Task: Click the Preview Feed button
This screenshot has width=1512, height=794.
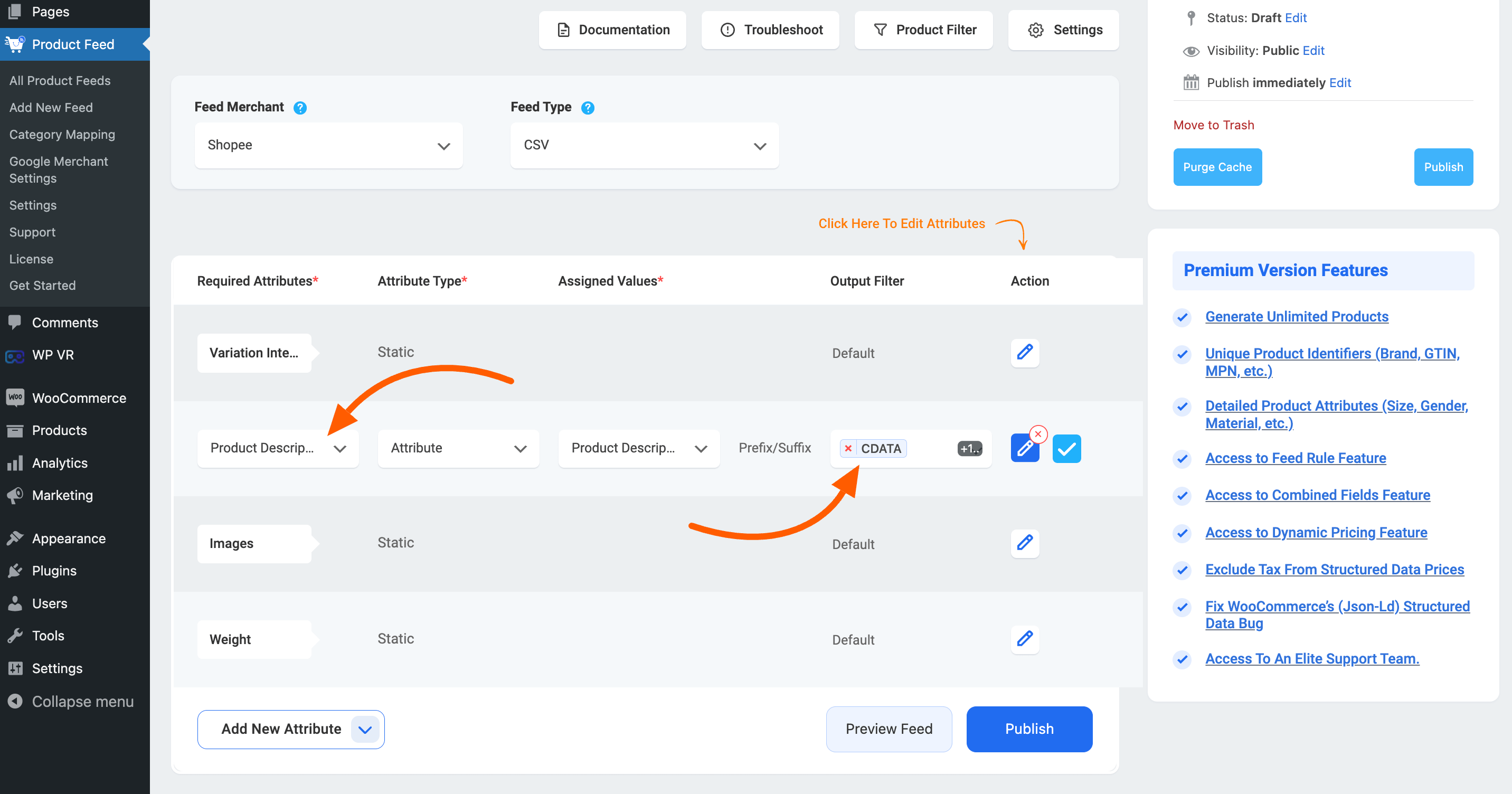Action: (x=889, y=729)
